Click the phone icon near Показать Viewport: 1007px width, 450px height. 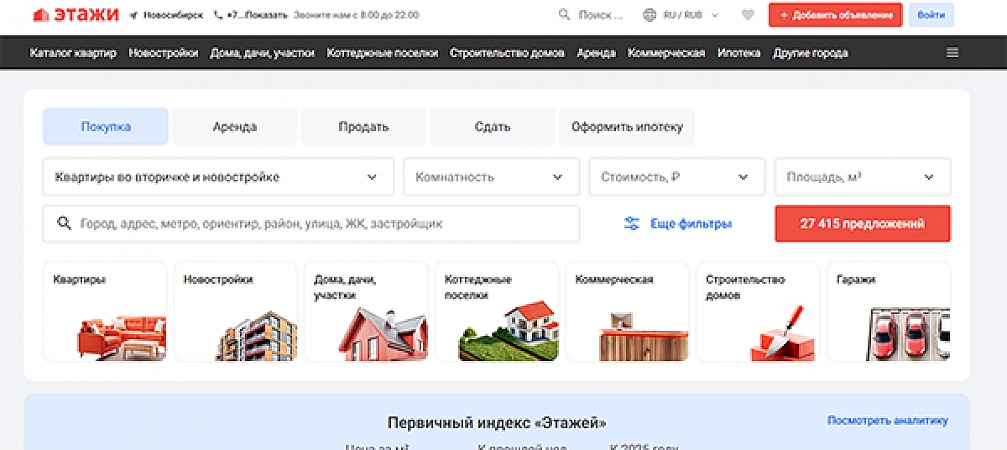(x=218, y=15)
